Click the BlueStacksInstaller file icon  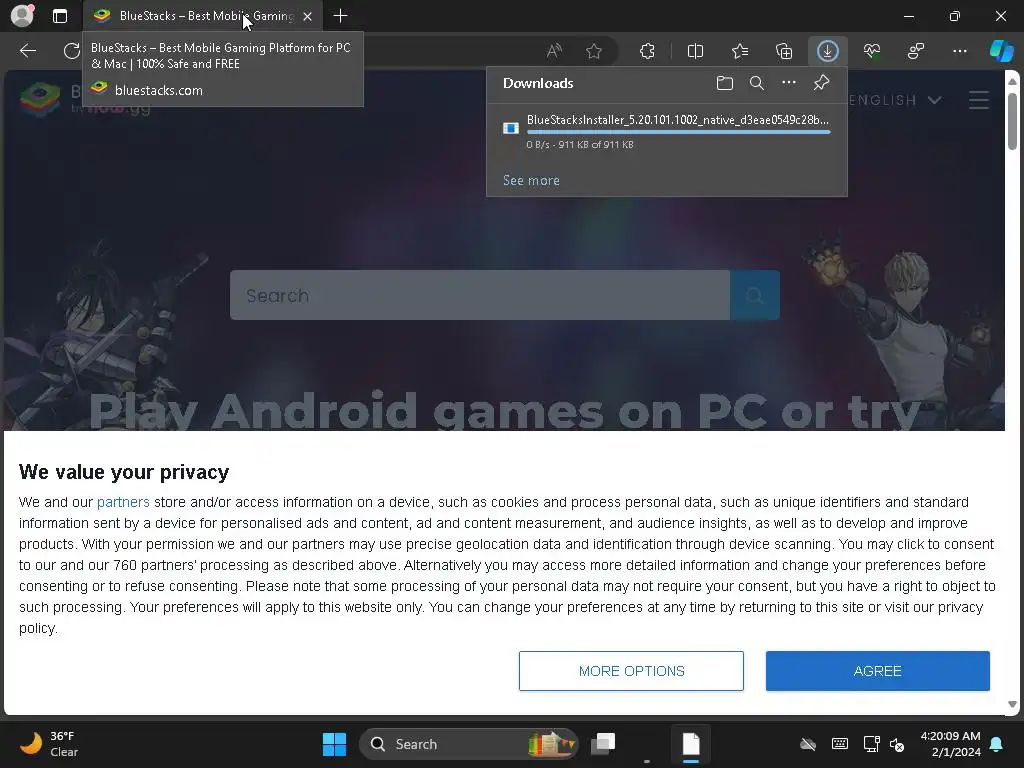[x=511, y=128]
